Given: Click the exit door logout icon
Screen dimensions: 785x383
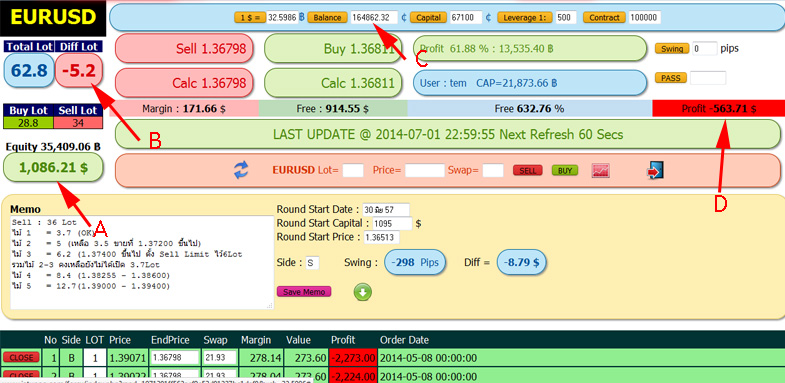Looking at the screenshot, I should [655, 170].
